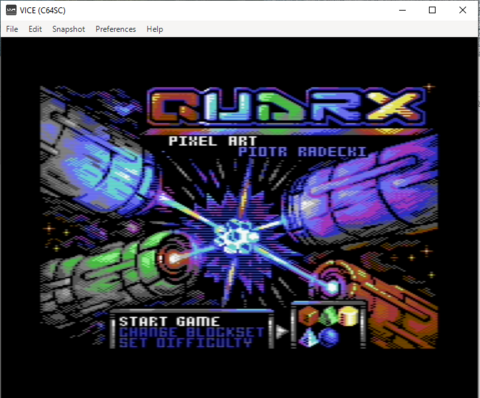Screen dimensions: 480x398
Task: Click the PIXEL ART credit text
Action: pyautogui.click(x=213, y=141)
